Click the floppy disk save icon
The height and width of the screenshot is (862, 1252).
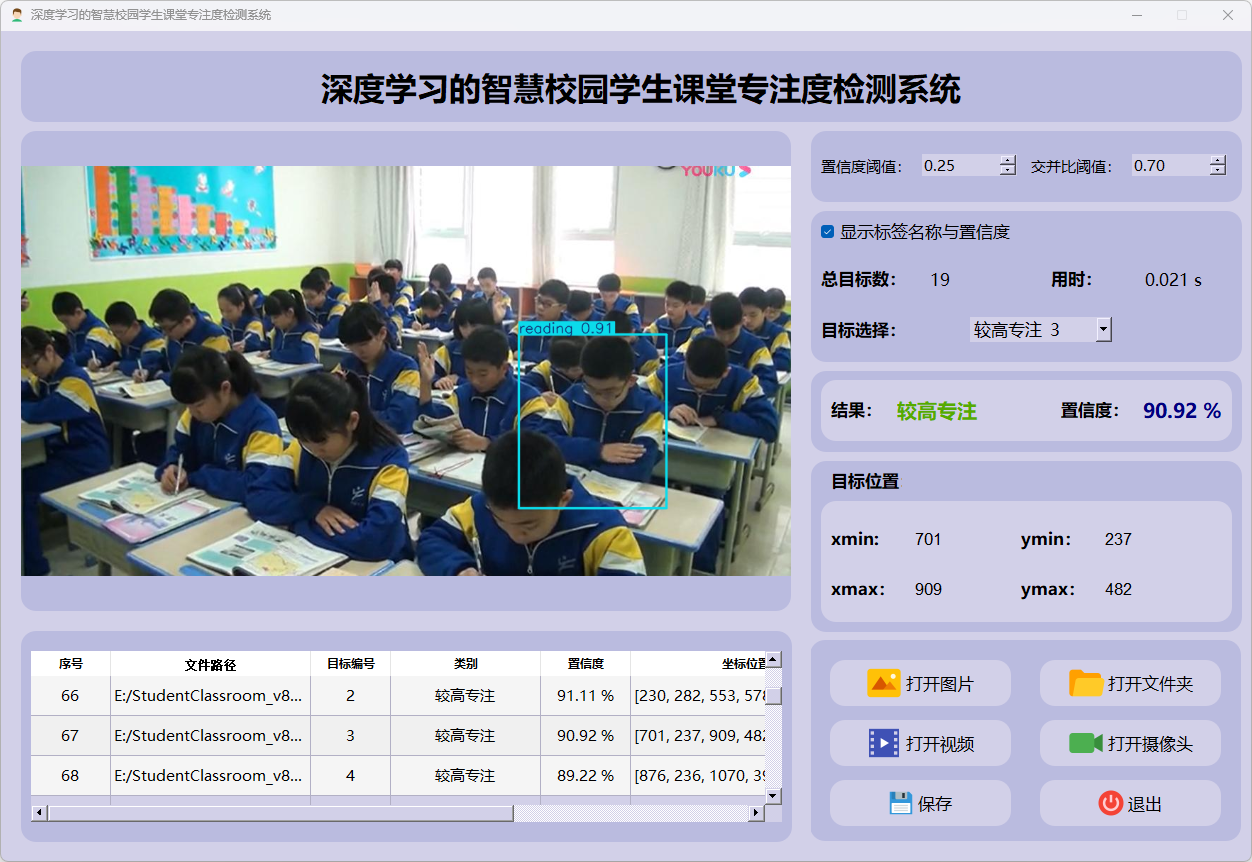(900, 803)
